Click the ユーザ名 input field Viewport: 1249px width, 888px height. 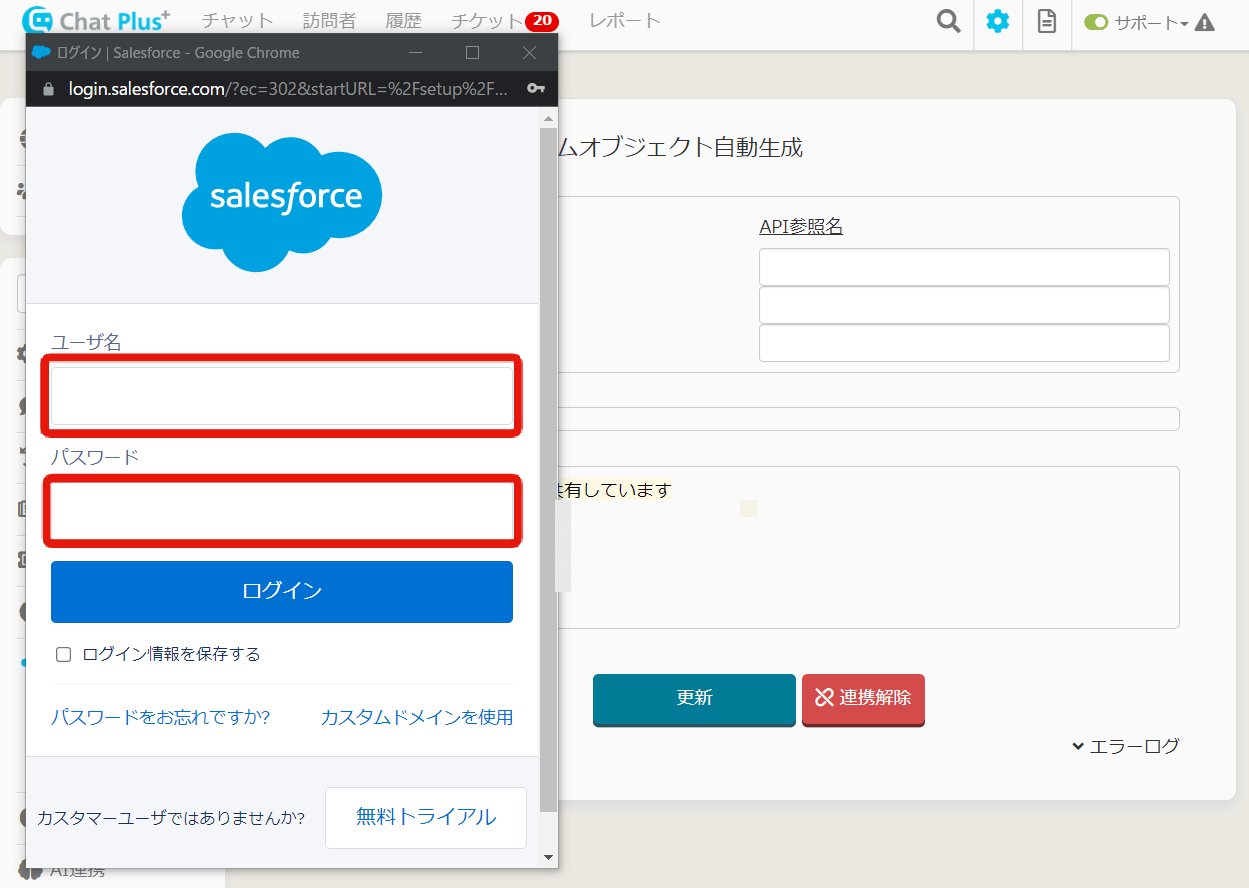[x=282, y=395]
